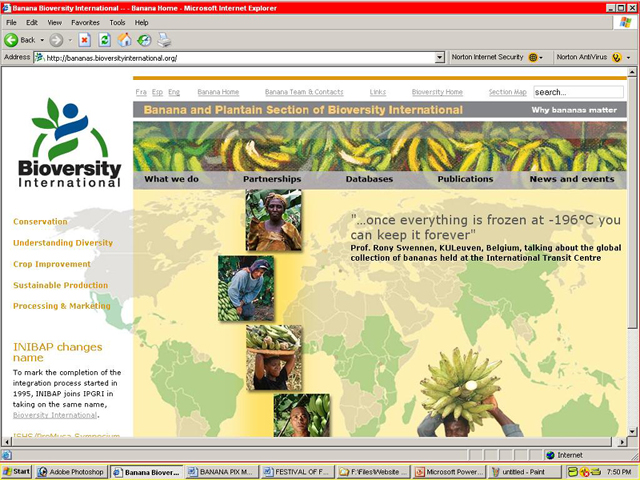Switch language to Fra

141,92
